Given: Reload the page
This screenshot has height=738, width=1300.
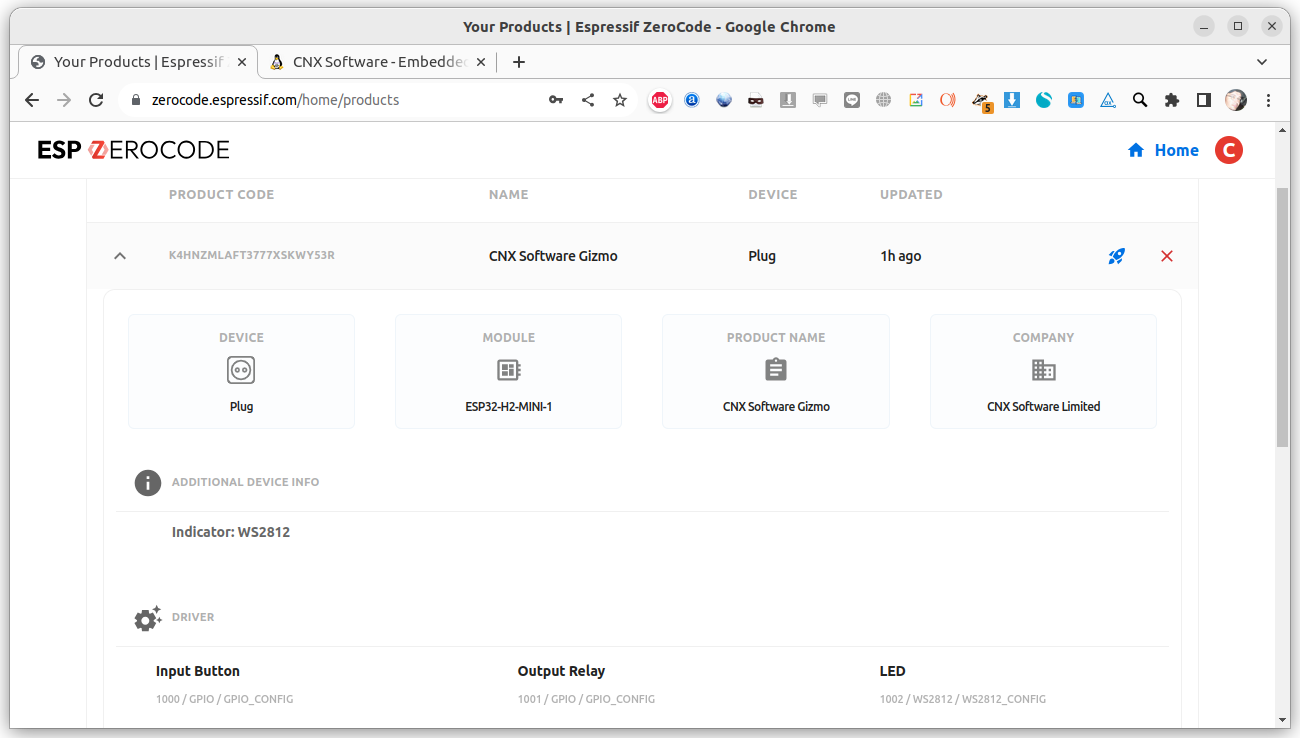Looking at the screenshot, I should point(96,100).
